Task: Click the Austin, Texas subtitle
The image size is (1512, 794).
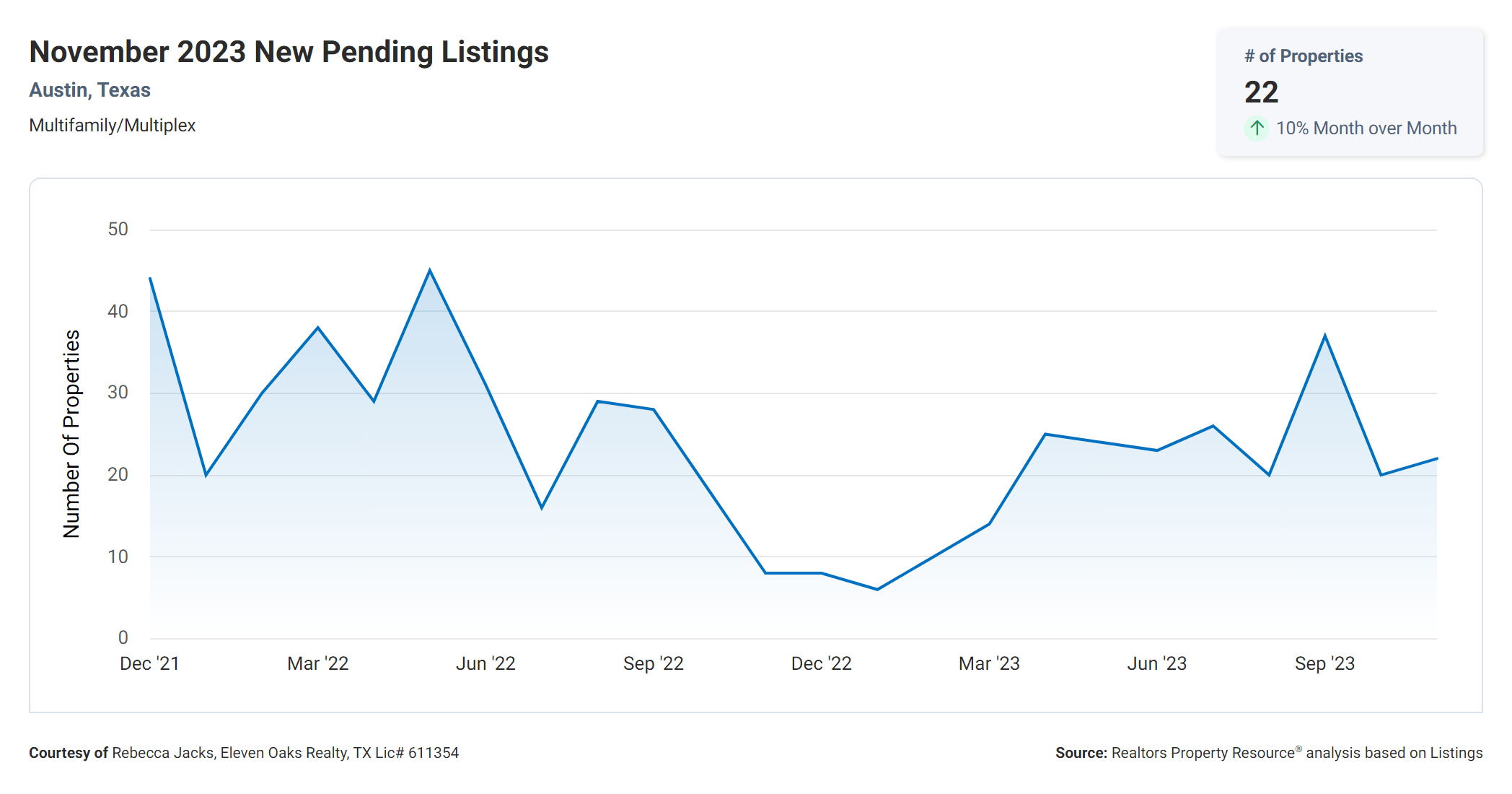Action: tap(89, 90)
